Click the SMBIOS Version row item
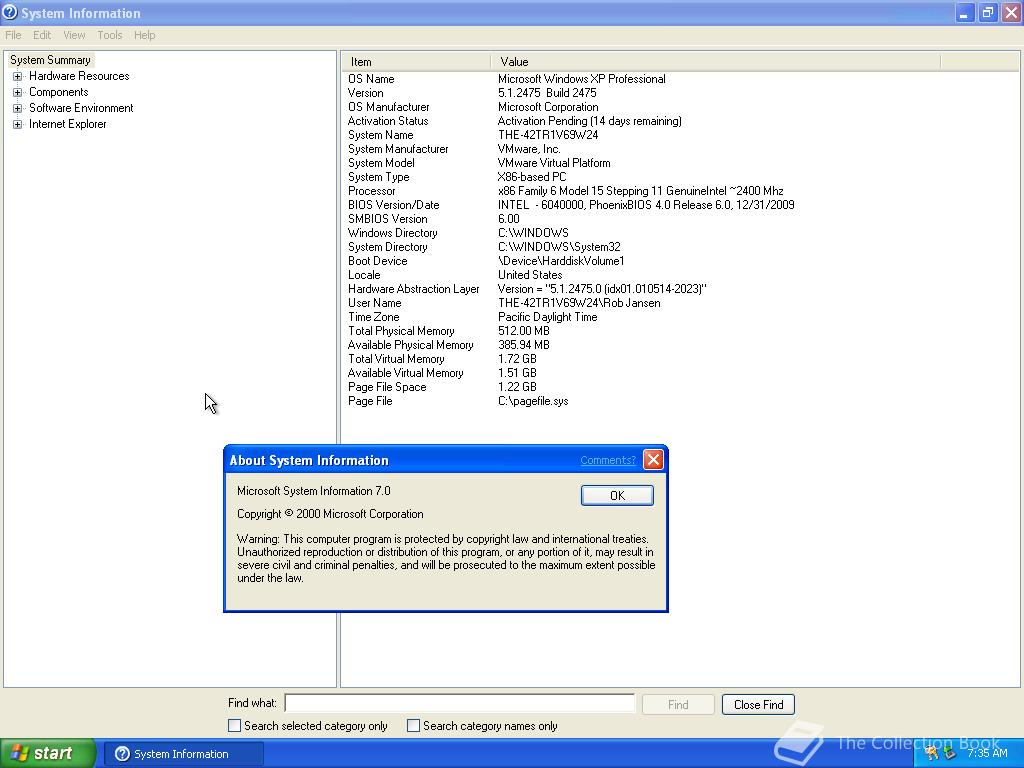 pyautogui.click(x=388, y=219)
